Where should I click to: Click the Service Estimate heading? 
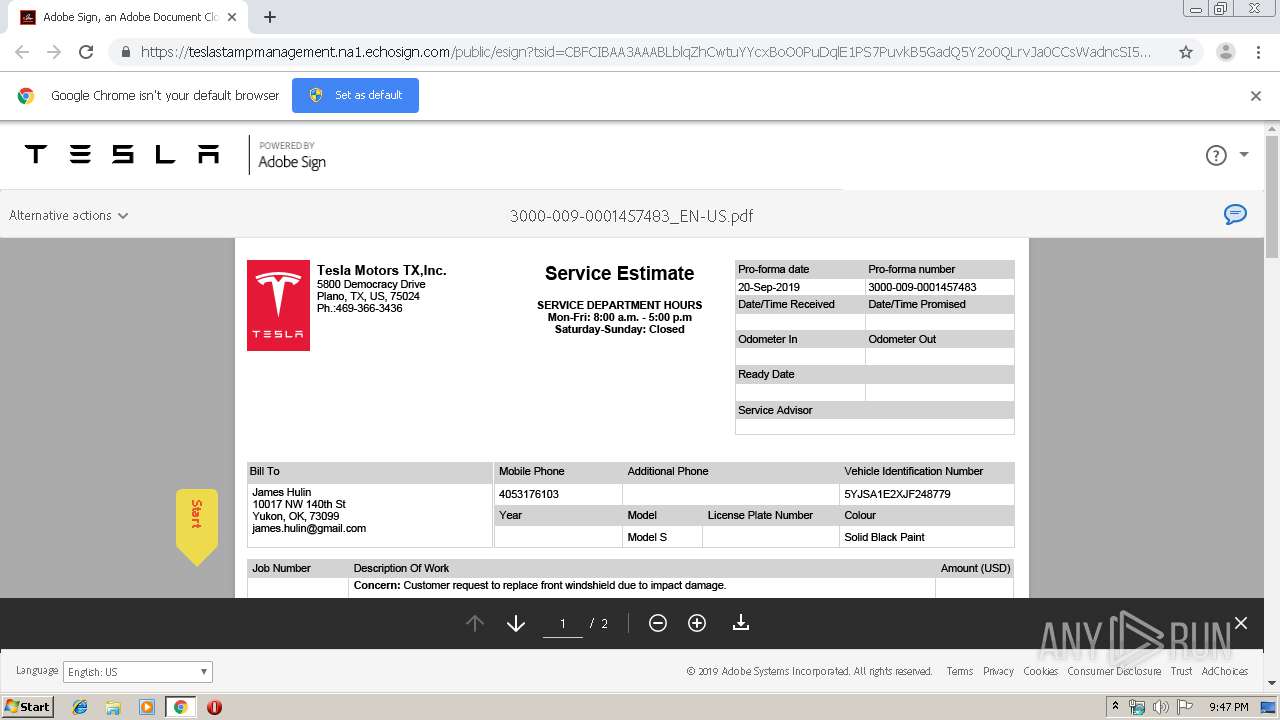coord(619,273)
